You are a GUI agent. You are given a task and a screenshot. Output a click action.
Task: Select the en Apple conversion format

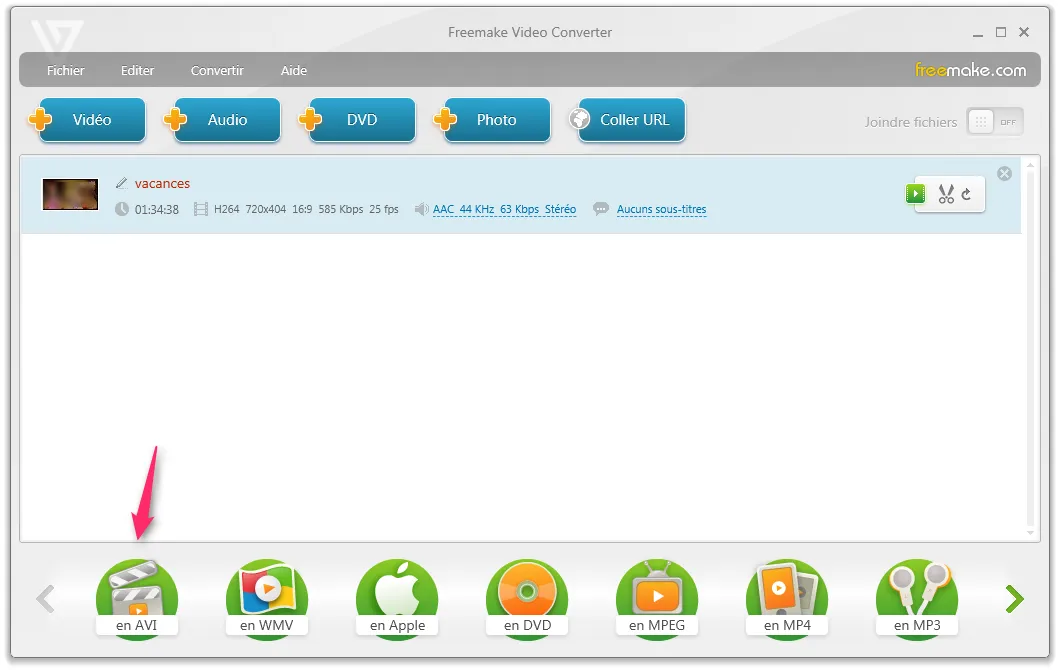click(x=397, y=598)
